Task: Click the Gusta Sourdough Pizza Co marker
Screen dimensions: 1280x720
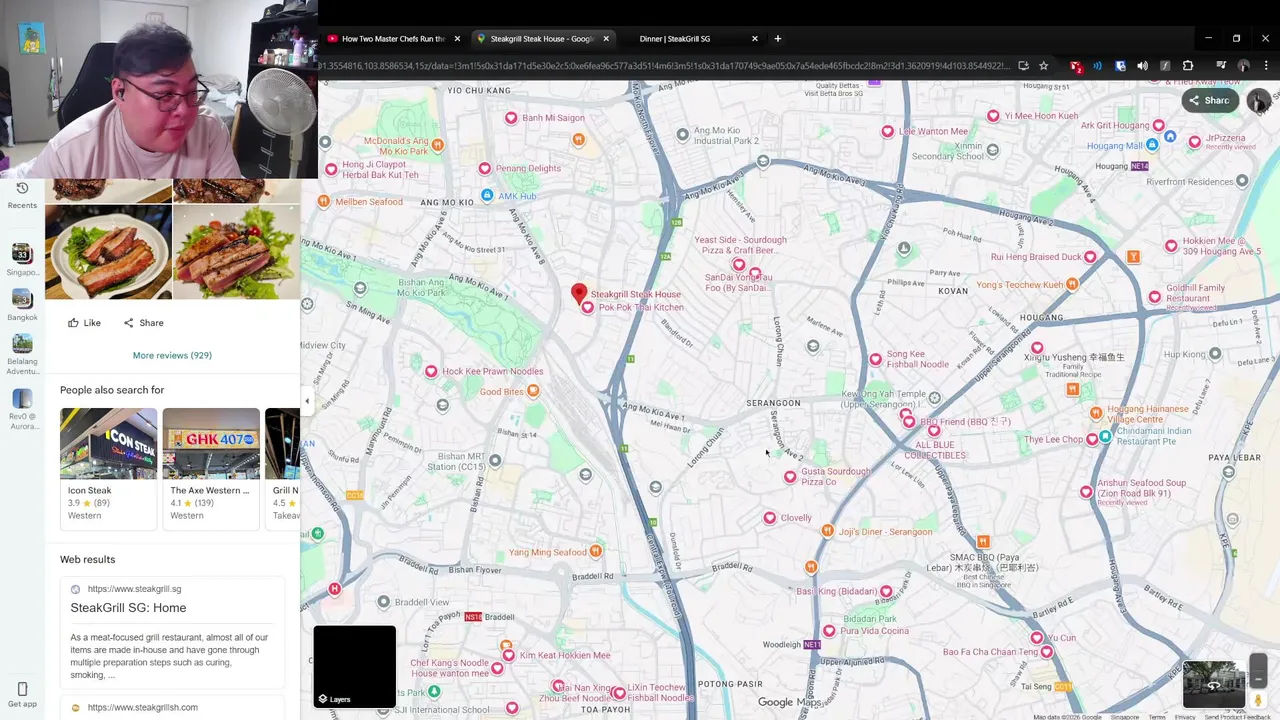Action: [x=790, y=477]
